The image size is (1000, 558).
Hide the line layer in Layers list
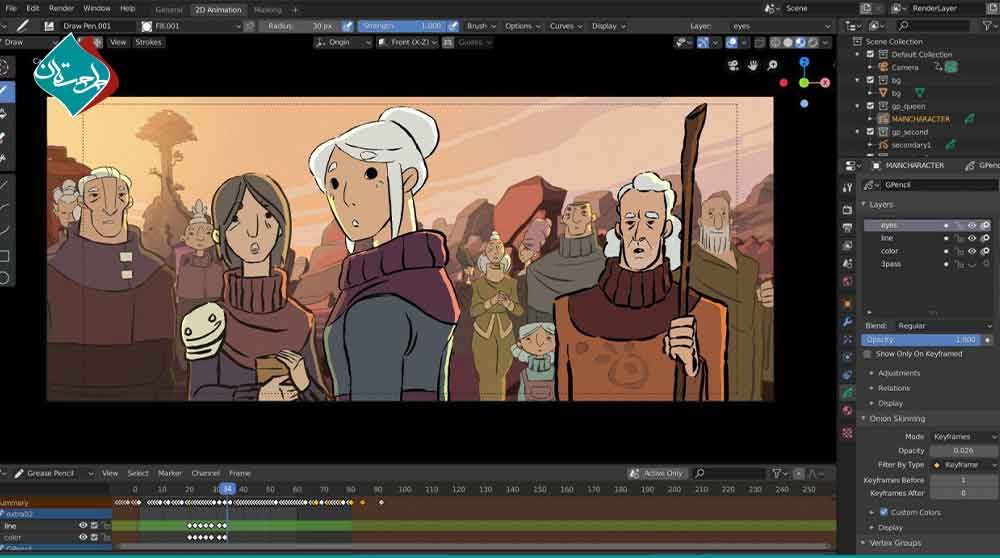point(972,238)
